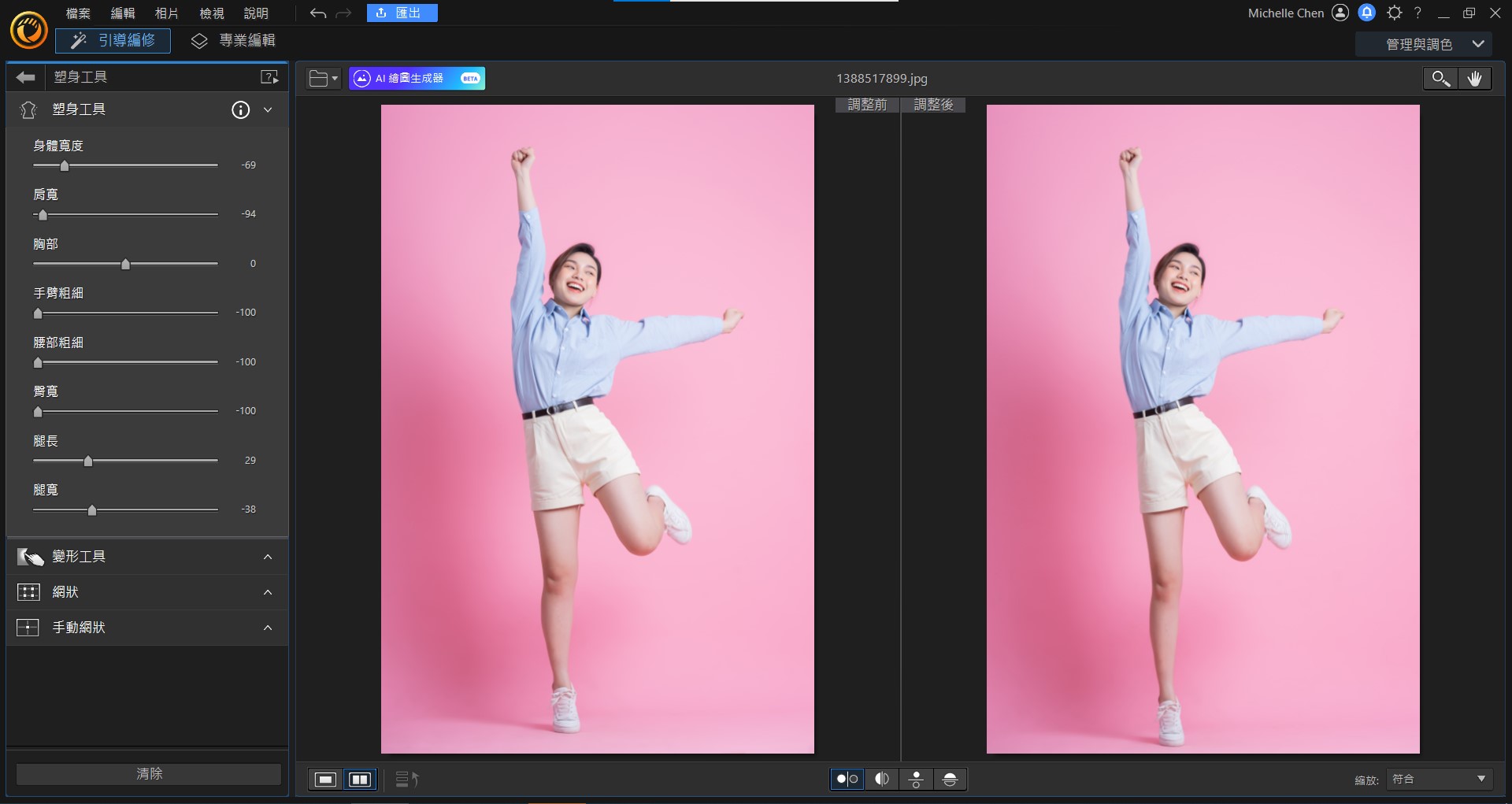
Task: Click the info icon beside 塑身工具
Action: point(240,110)
